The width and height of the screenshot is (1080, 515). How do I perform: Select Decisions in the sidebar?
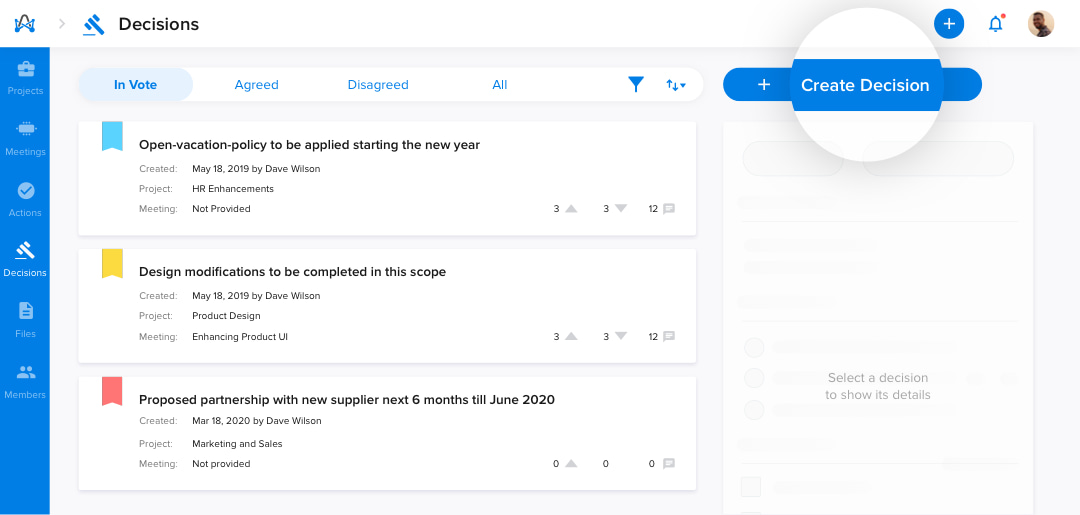click(x=25, y=260)
